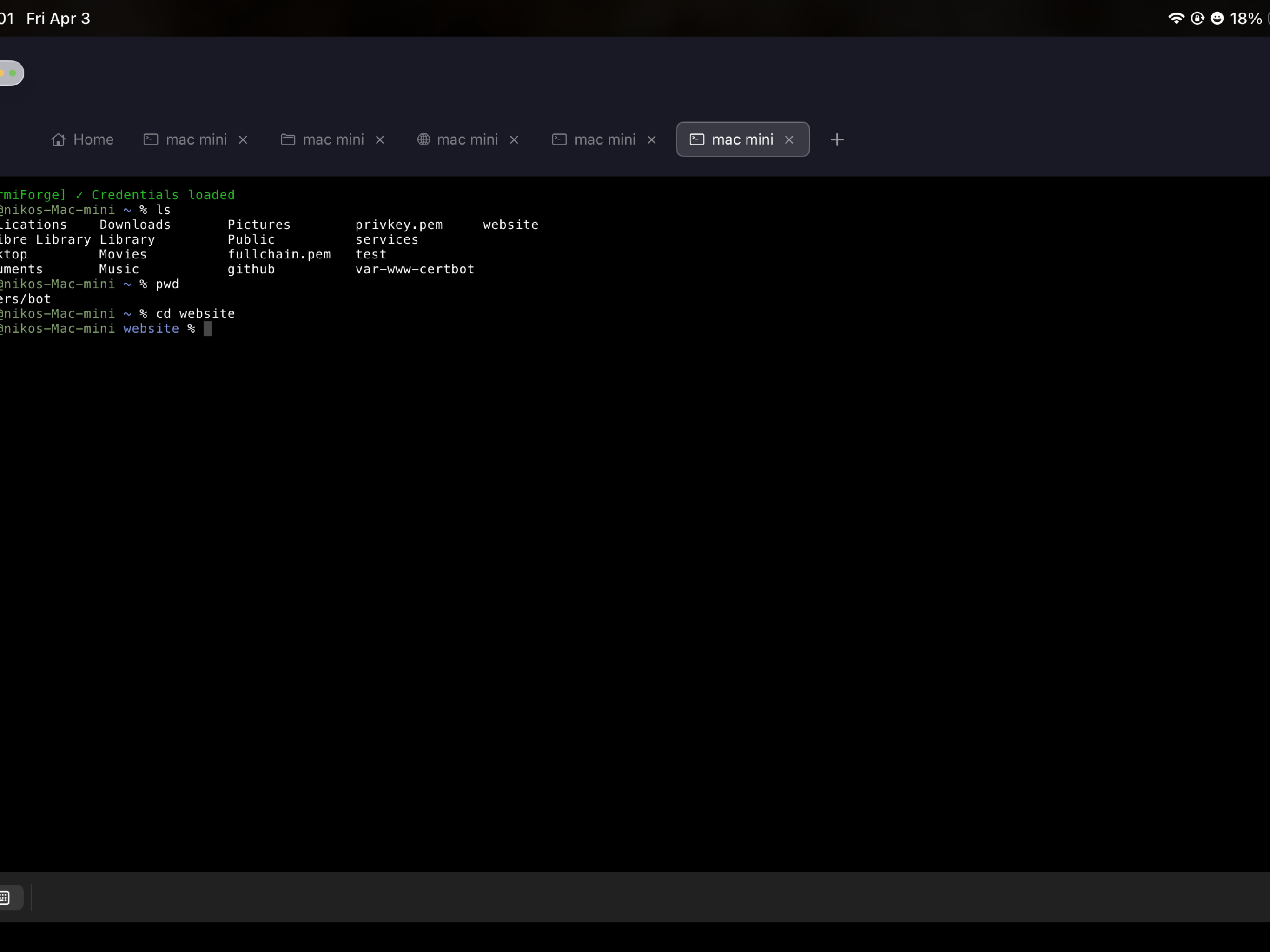Close the globe mac mini tab
Screen dimensions: 1270x952
pos(513,139)
